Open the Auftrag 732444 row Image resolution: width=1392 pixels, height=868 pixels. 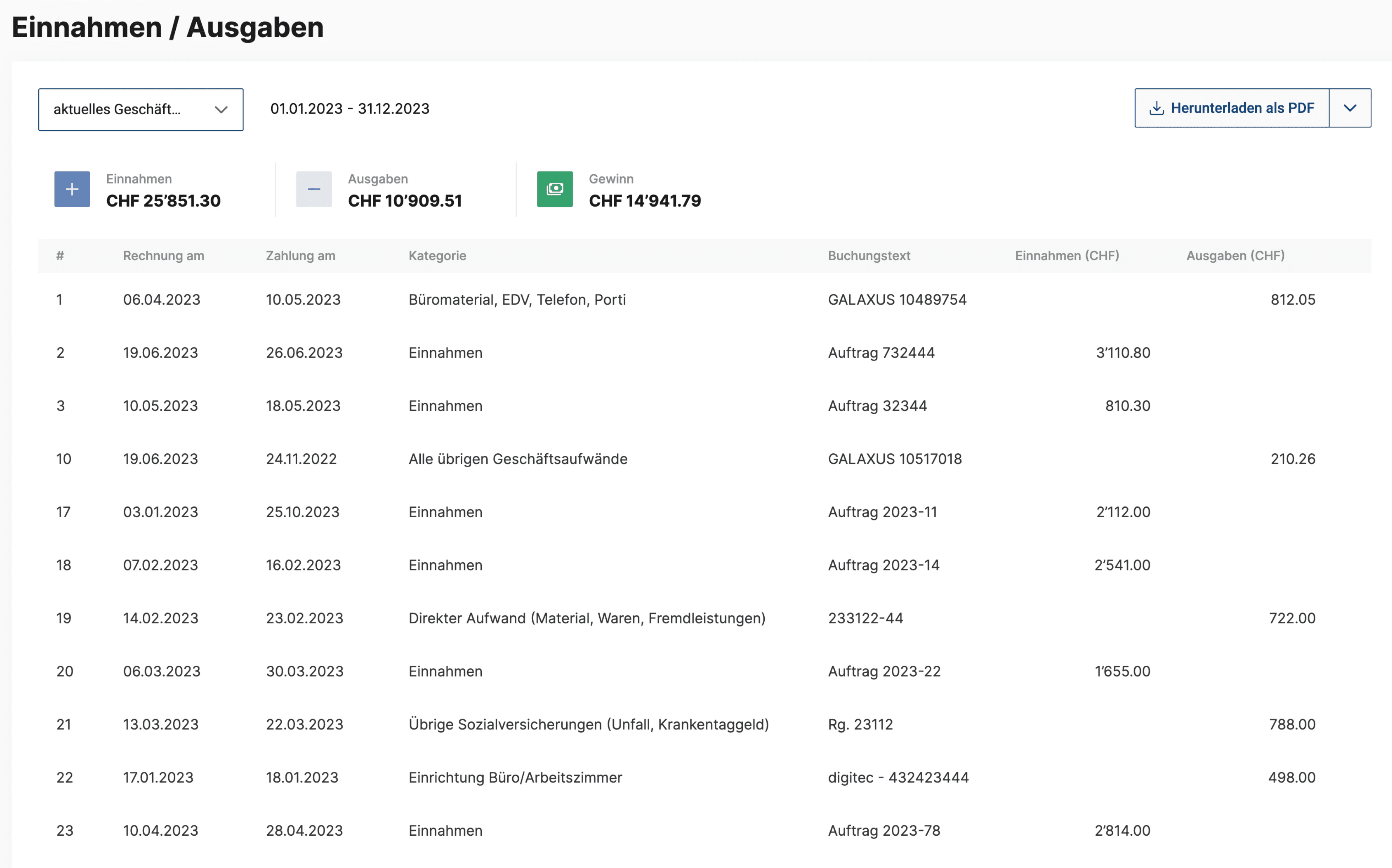click(x=704, y=353)
